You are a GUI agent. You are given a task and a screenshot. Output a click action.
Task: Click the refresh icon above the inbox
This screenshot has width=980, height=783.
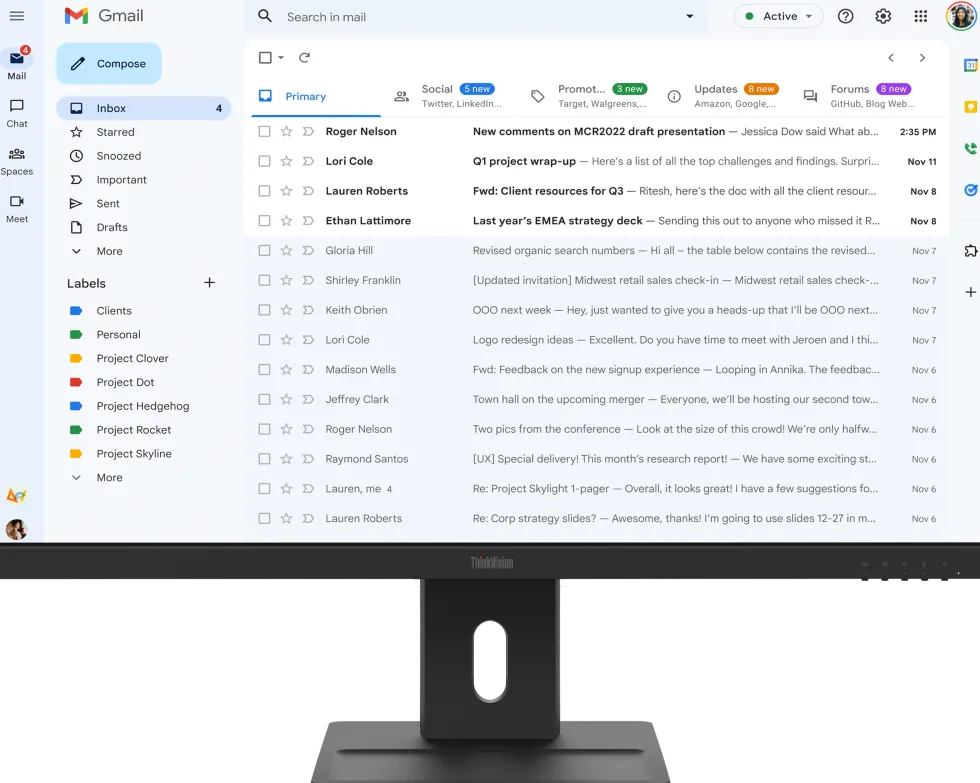coord(304,57)
